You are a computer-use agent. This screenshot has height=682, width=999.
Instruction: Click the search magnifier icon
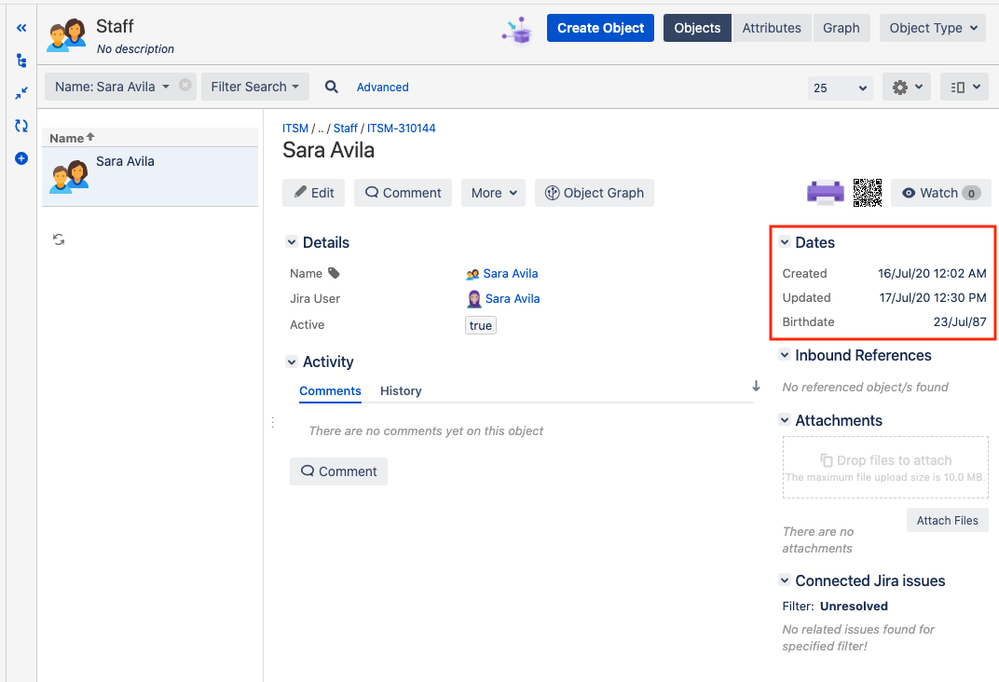331,87
